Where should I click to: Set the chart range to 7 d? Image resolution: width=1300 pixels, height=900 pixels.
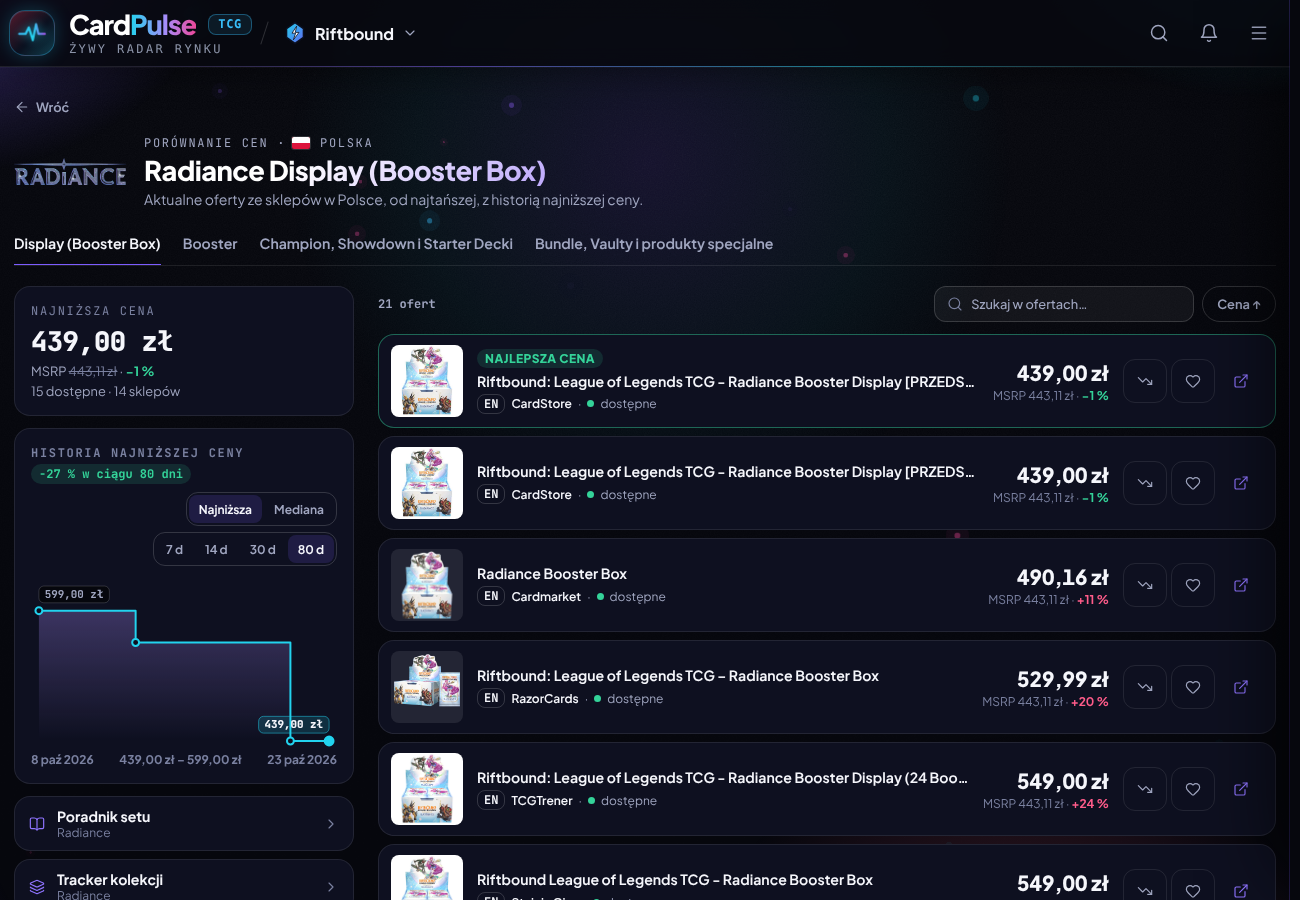pyautogui.click(x=174, y=549)
